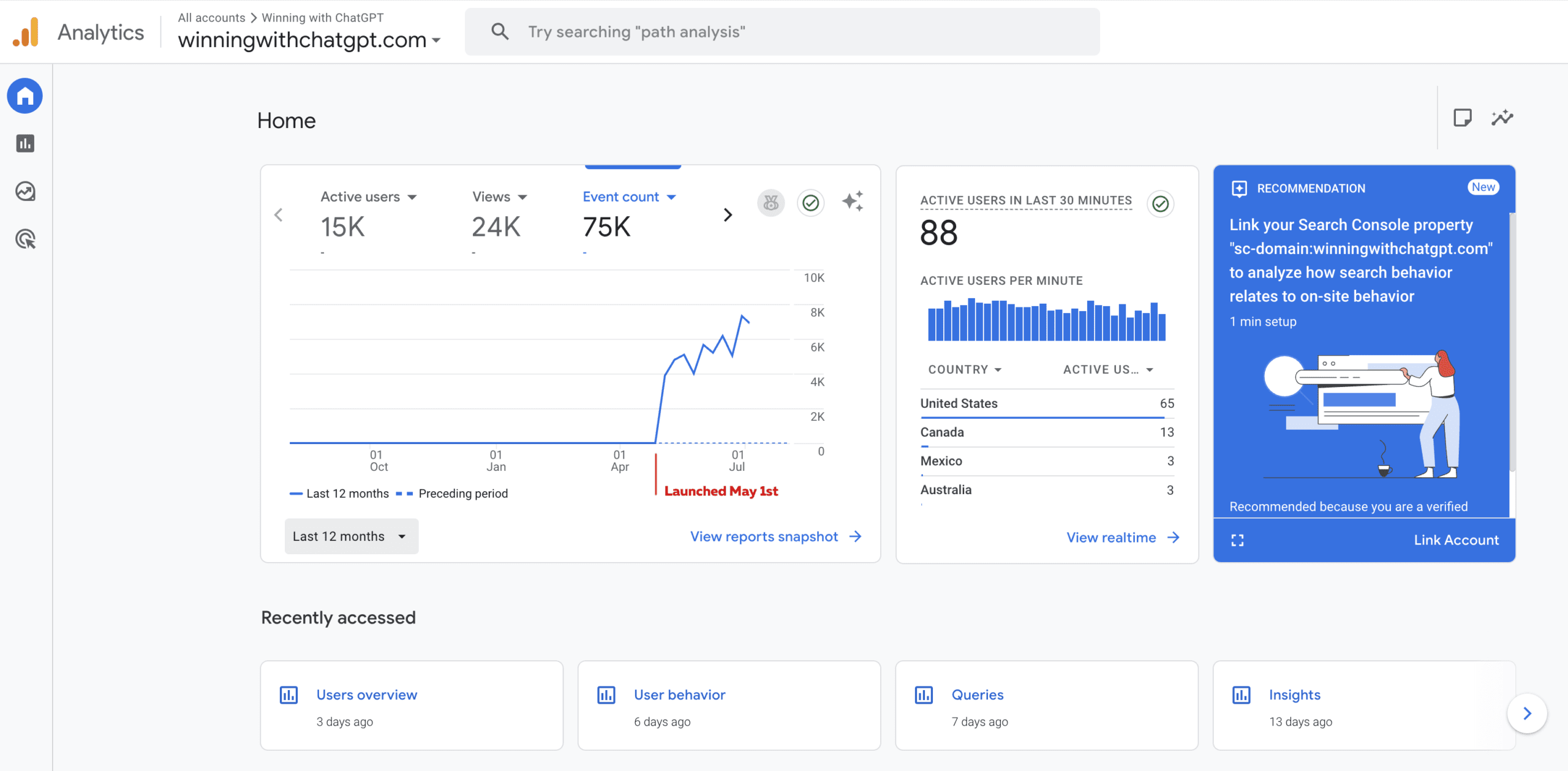Open the Reports bar-chart sidebar icon
Image resolution: width=1568 pixels, height=771 pixels.
[25, 144]
